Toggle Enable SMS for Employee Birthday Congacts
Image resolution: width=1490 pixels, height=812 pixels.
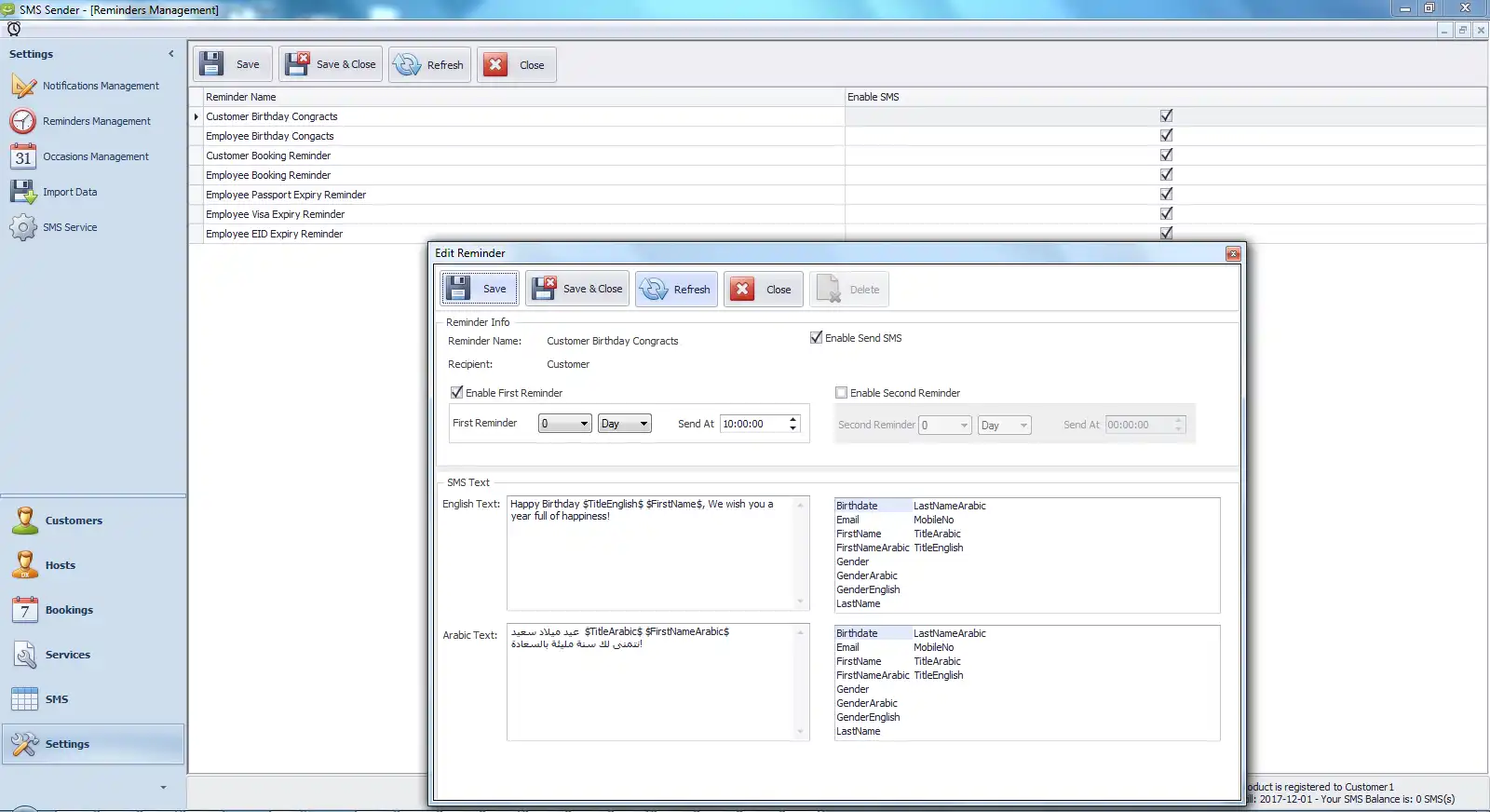coord(1166,136)
